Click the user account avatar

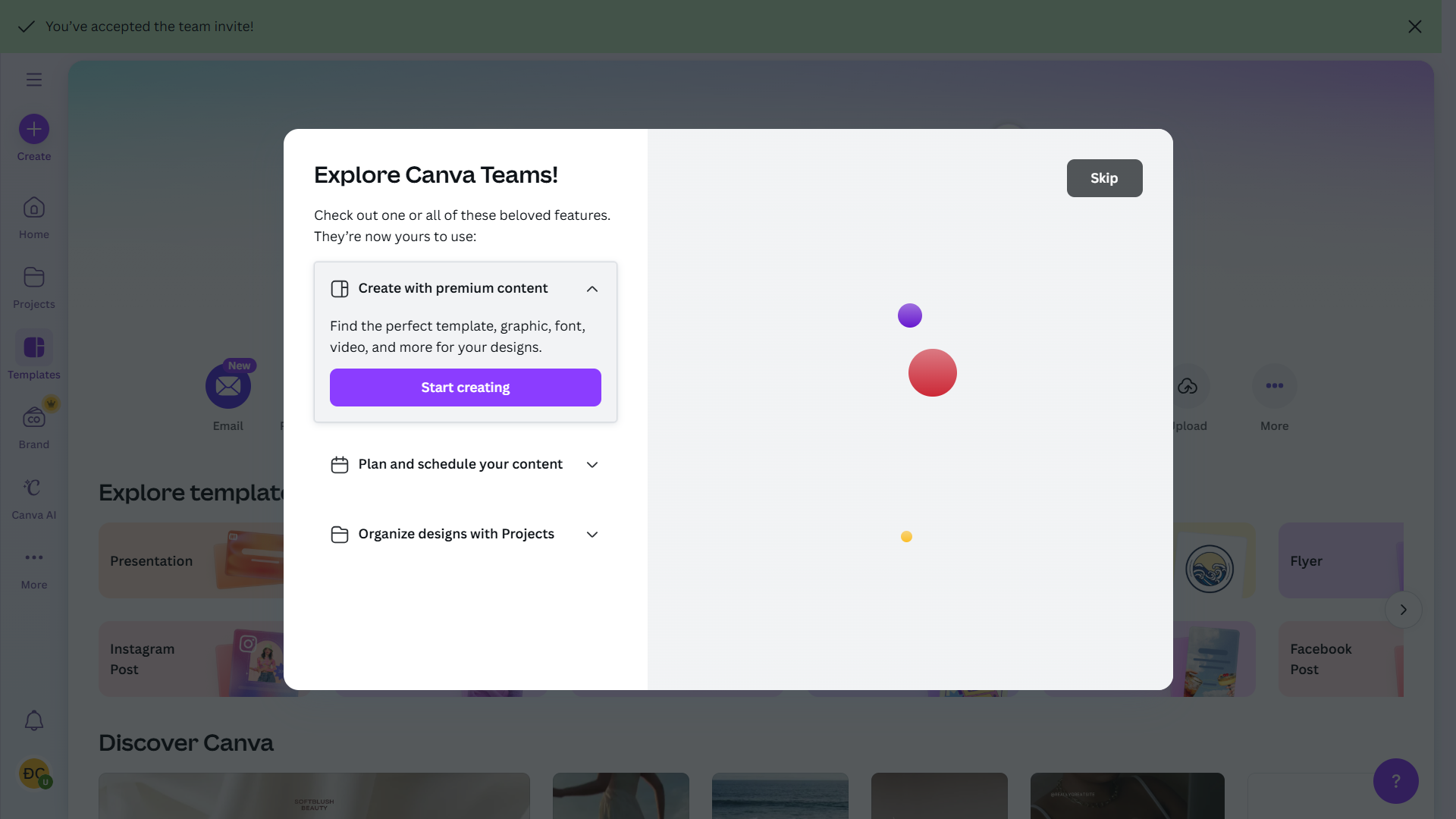(34, 773)
